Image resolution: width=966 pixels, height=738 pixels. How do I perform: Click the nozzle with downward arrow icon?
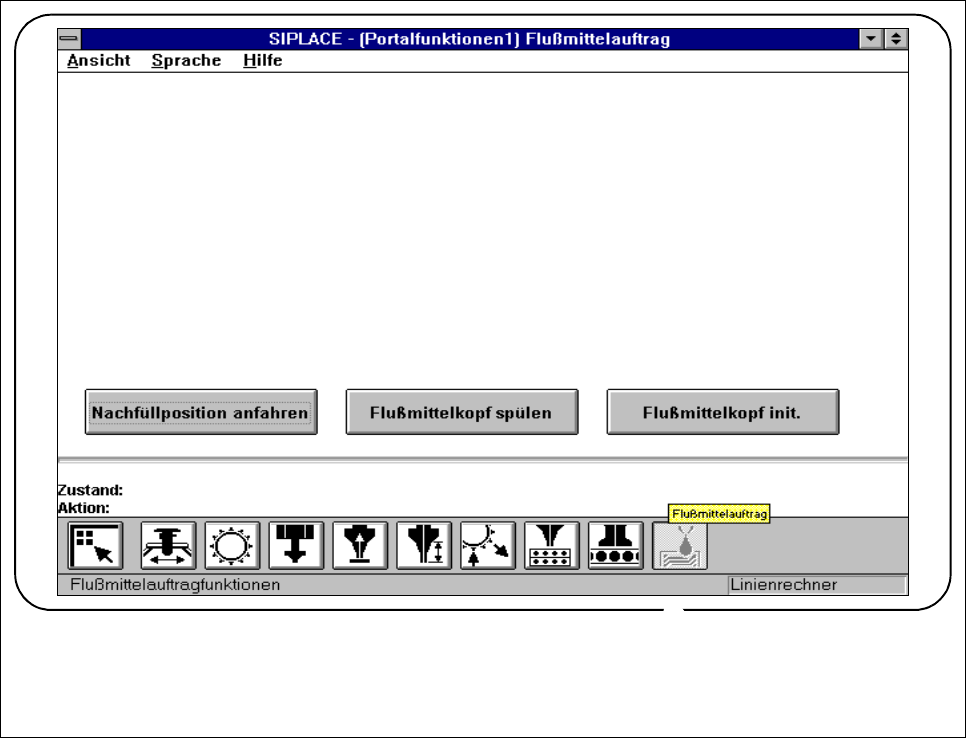[296, 545]
